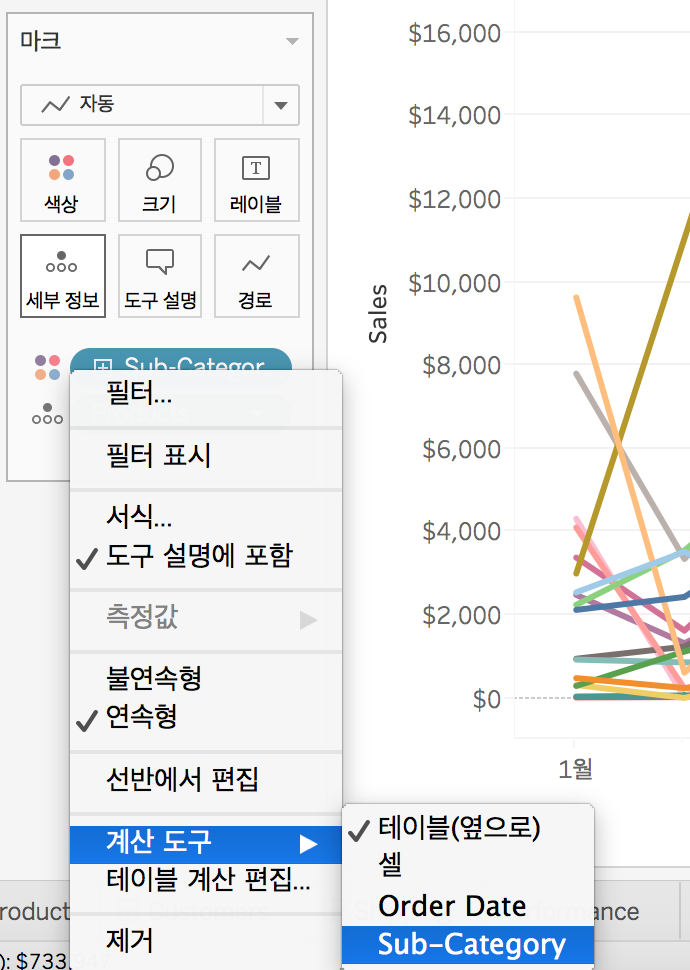The image size is (690, 970).
Task: Select the Detail (세부 정보) mark card
Action: point(63,276)
